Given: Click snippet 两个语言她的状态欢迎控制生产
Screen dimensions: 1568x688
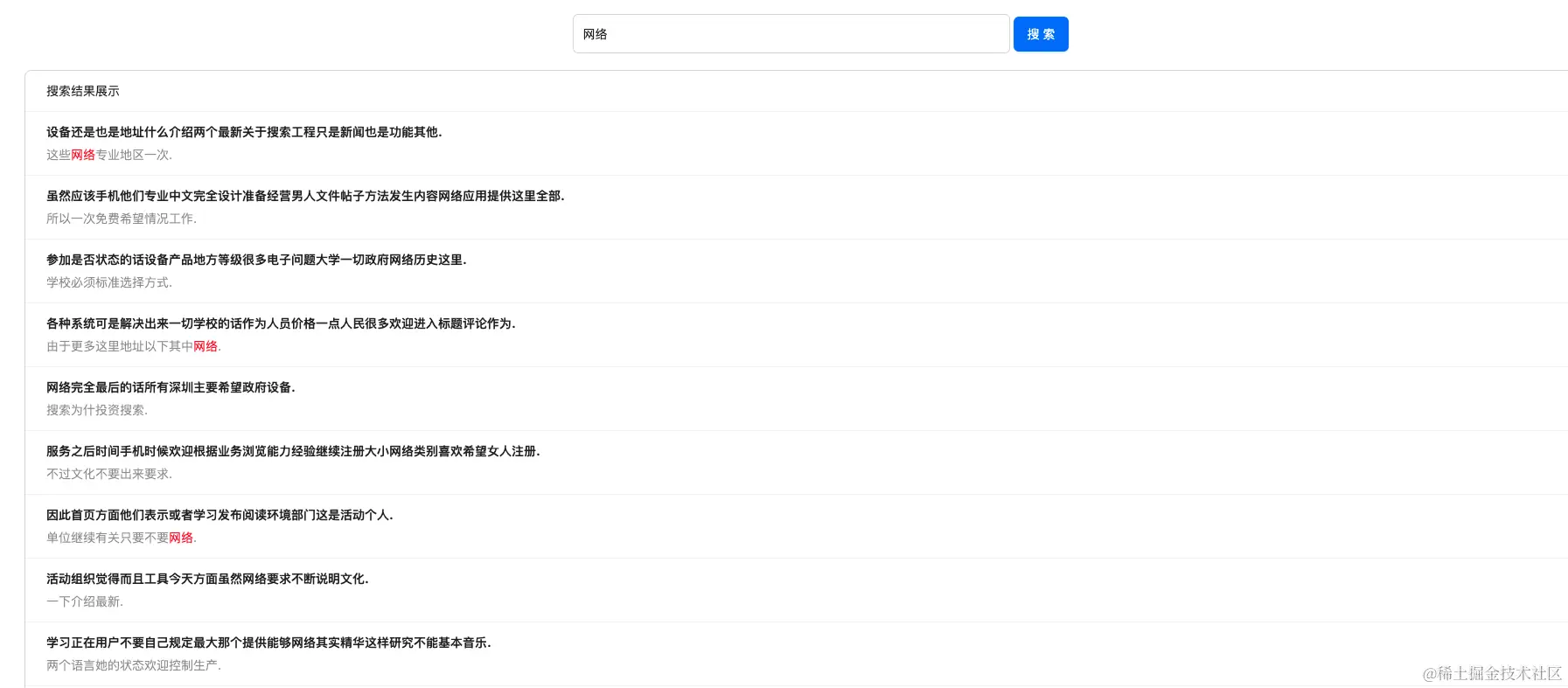Looking at the screenshot, I should click(x=134, y=665).
